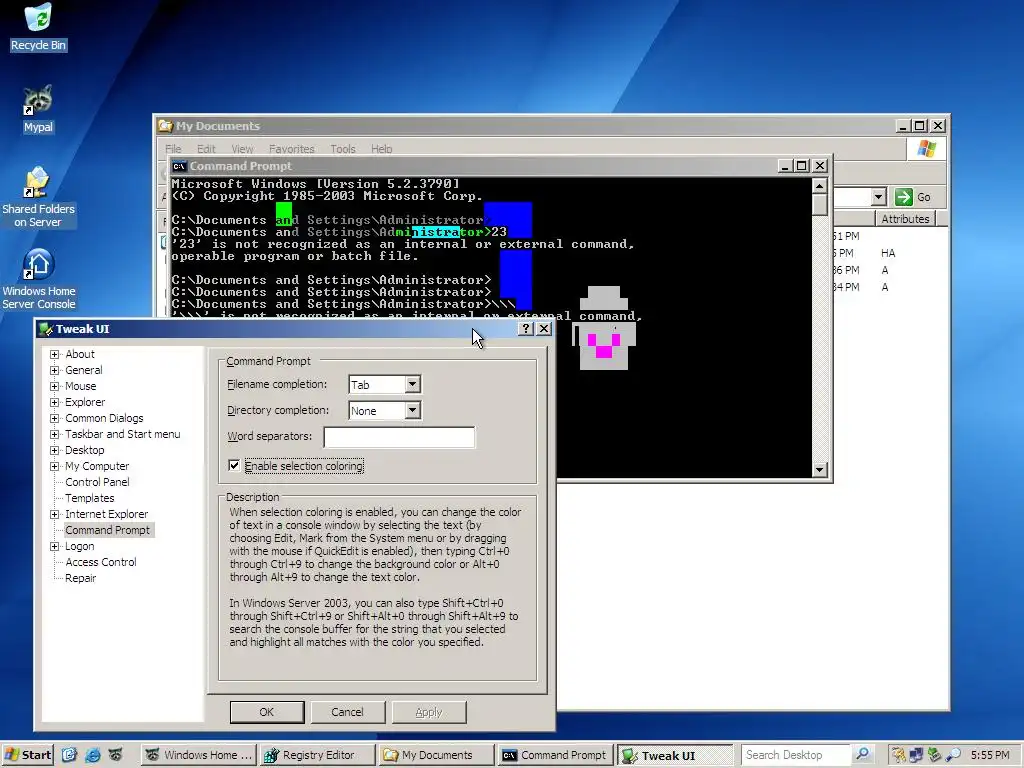1024x768 pixels.
Task: Click the first quick launch icon beside Start
Action: coord(69,755)
